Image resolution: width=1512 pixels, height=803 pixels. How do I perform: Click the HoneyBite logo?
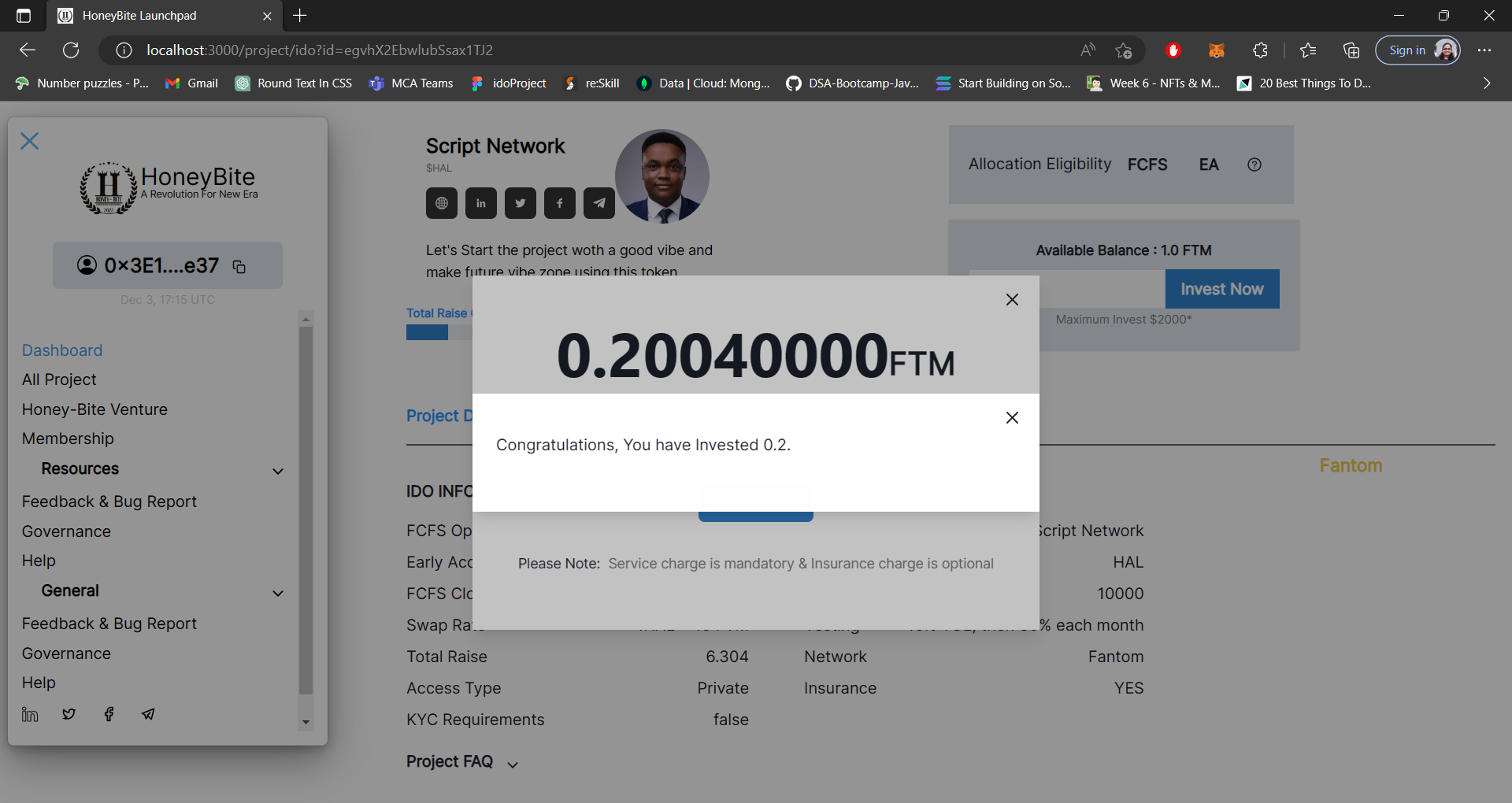pyautogui.click(x=169, y=187)
